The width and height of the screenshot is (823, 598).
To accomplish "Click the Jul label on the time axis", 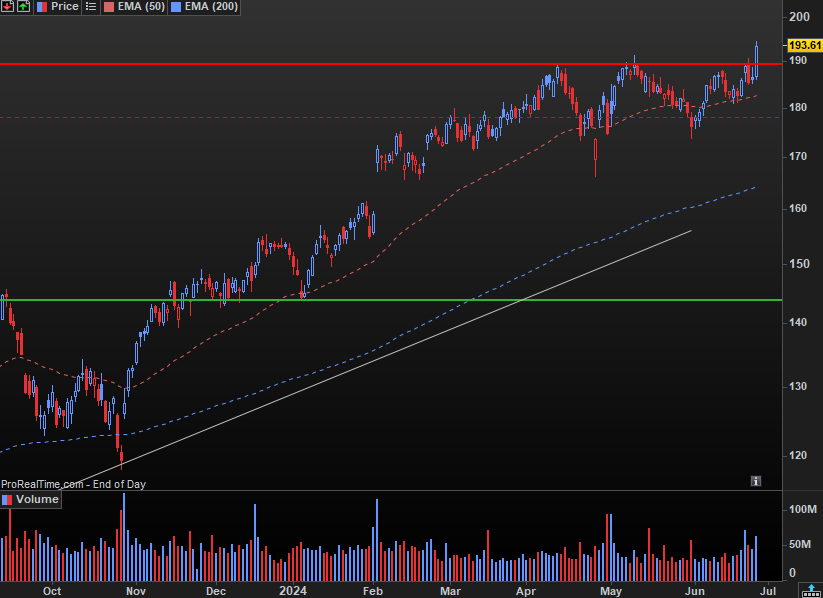I will [x=768, y=591].
